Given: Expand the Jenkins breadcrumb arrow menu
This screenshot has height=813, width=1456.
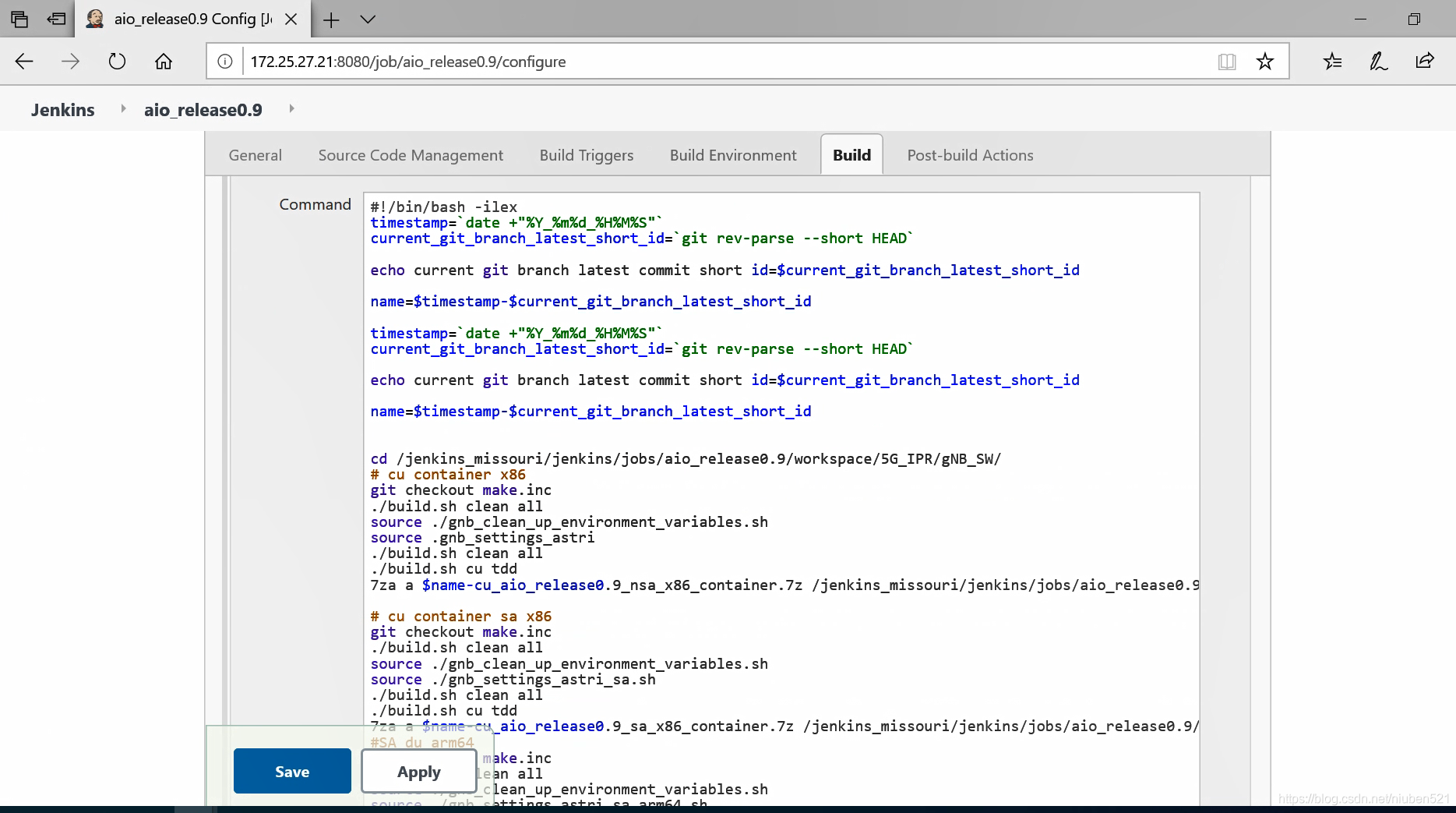Looking at the screenshot, I should coord(123,109).
